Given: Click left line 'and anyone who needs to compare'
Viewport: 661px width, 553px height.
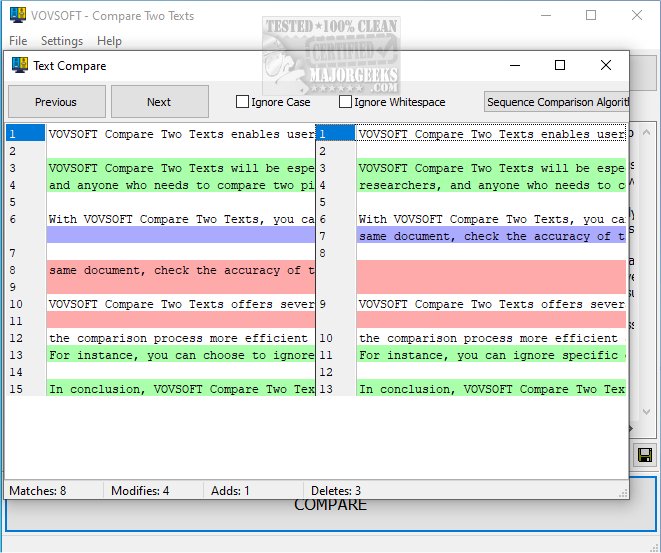Looking at the screenshot, I should click(181, 185).
